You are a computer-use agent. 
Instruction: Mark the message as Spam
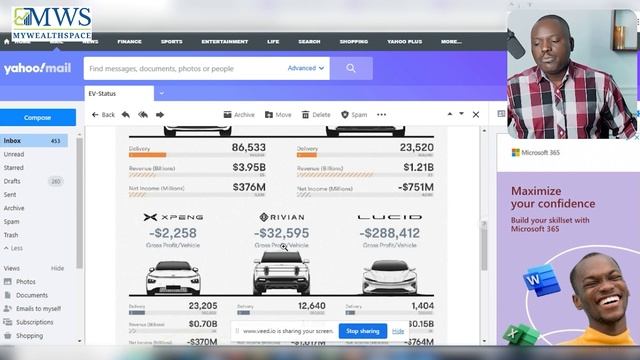[x=354, y=115]
